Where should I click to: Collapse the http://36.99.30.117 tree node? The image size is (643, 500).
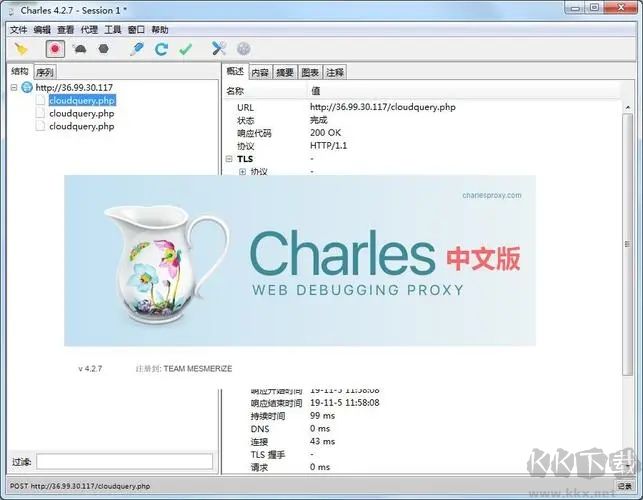pyautogui.click(x=14, y=87)
